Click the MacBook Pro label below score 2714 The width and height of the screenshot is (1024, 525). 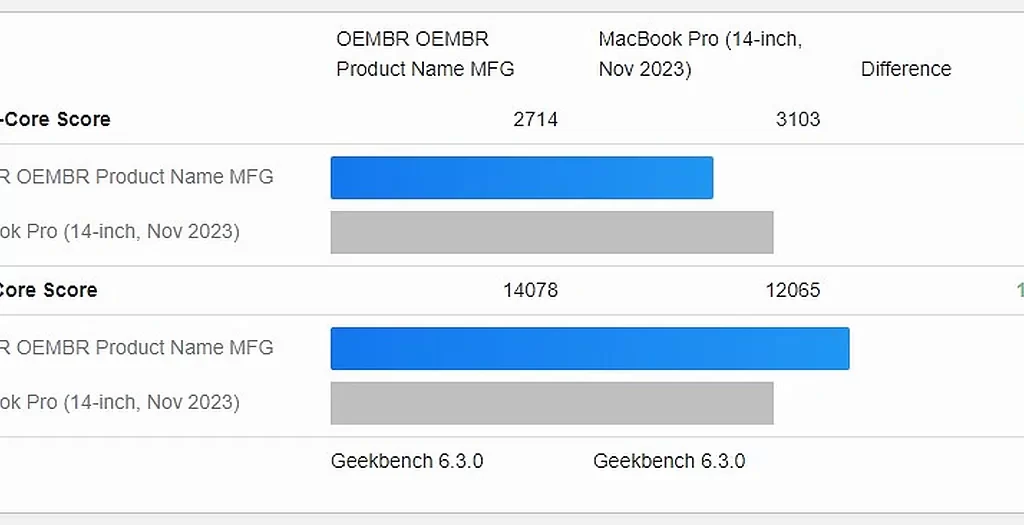[x=120, y=232]
